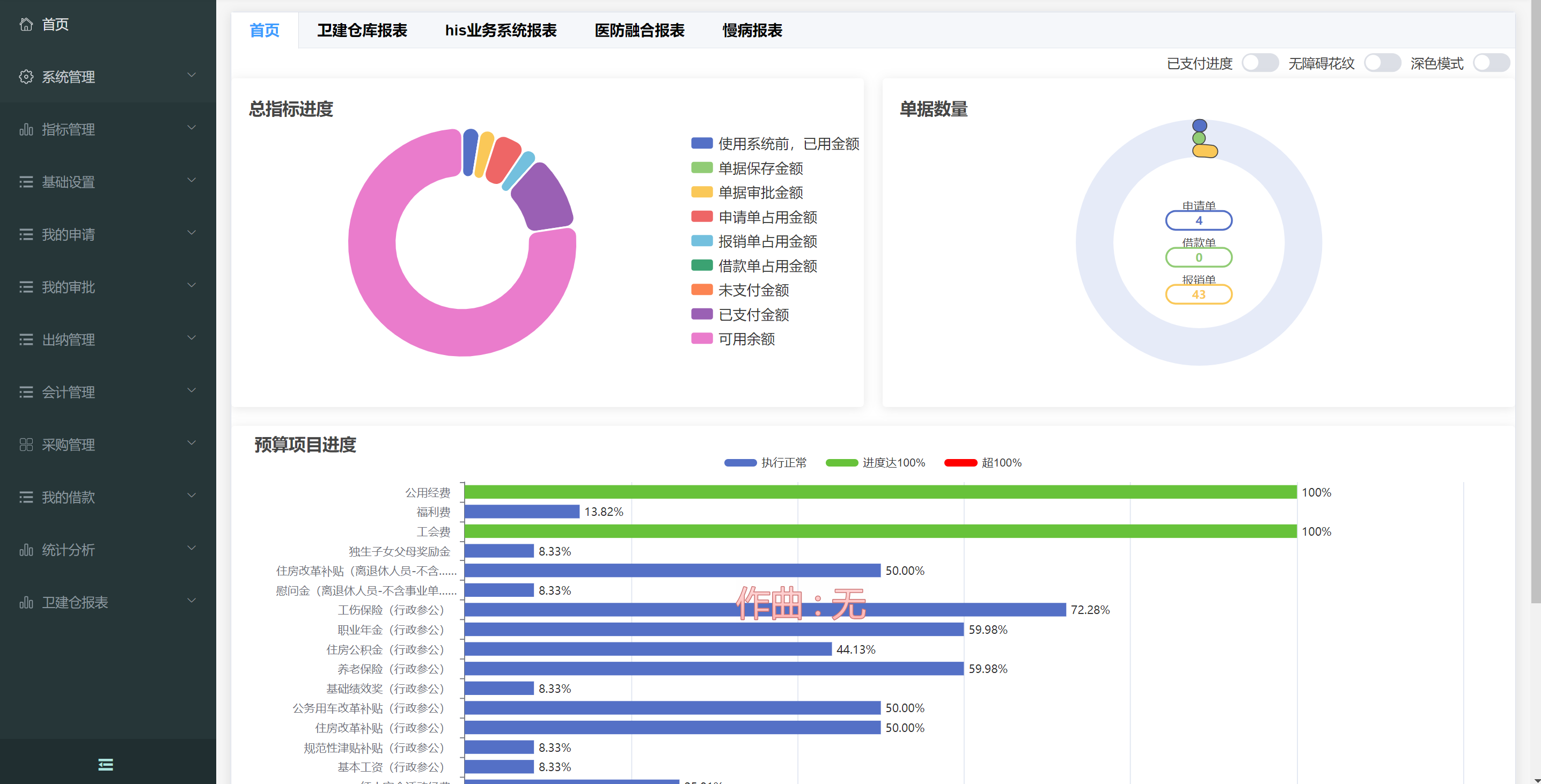Click the 单据保存金额 legend swatch
The image size is (1541, 784).
coord(702,168)
